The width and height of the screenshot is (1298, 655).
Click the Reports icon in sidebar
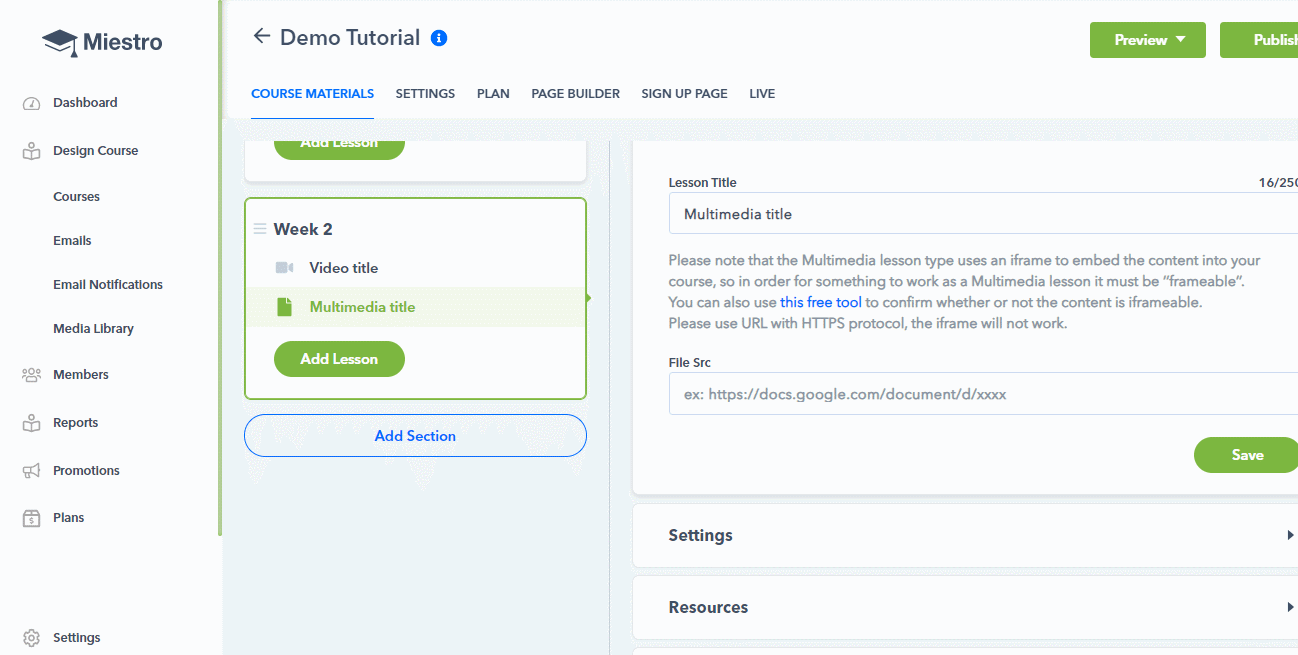[31, 423]
